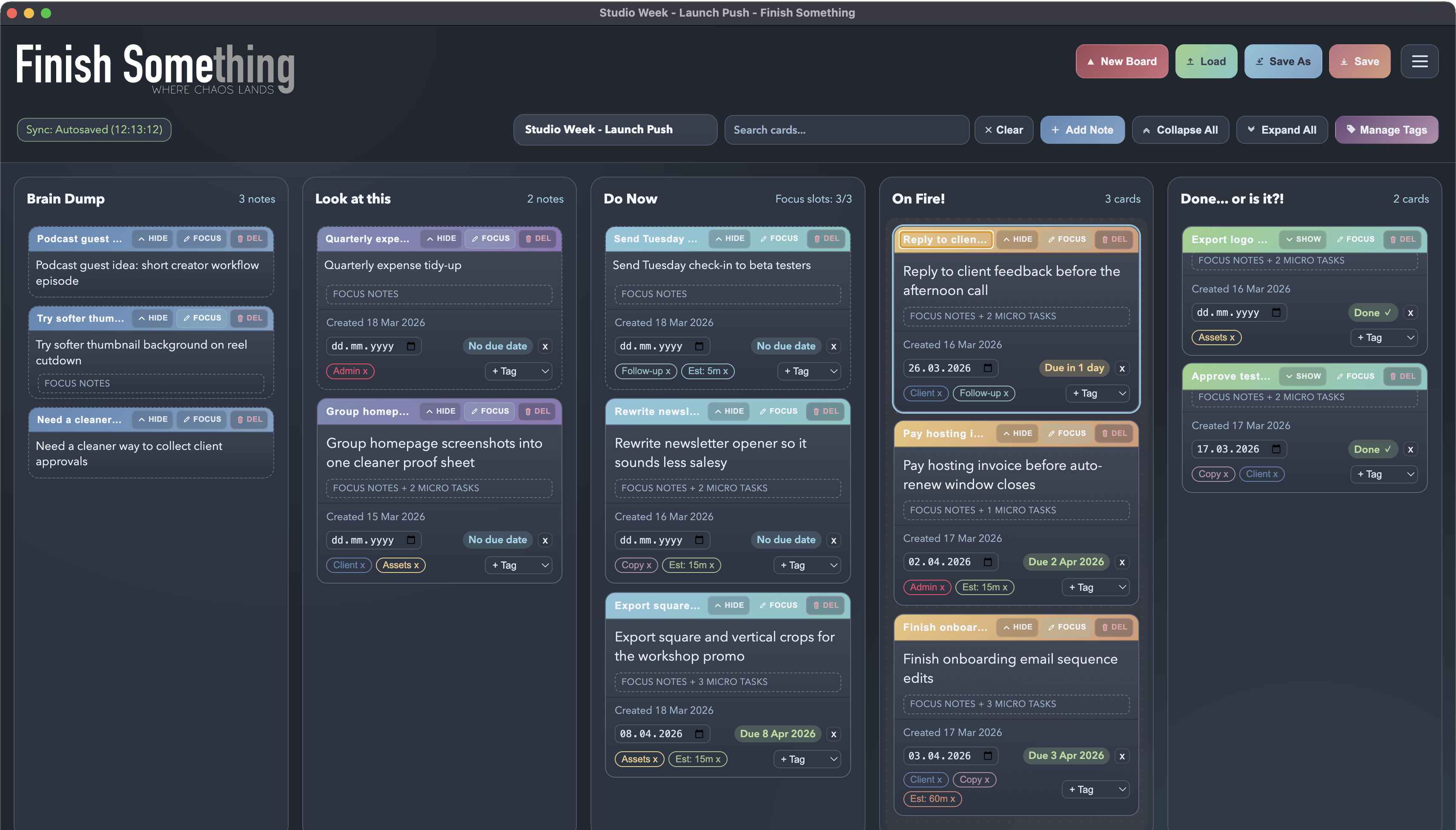The image size is (1456, 830).
Task: Clear due date on Pay hosting card
Action: click(1122, 562)
